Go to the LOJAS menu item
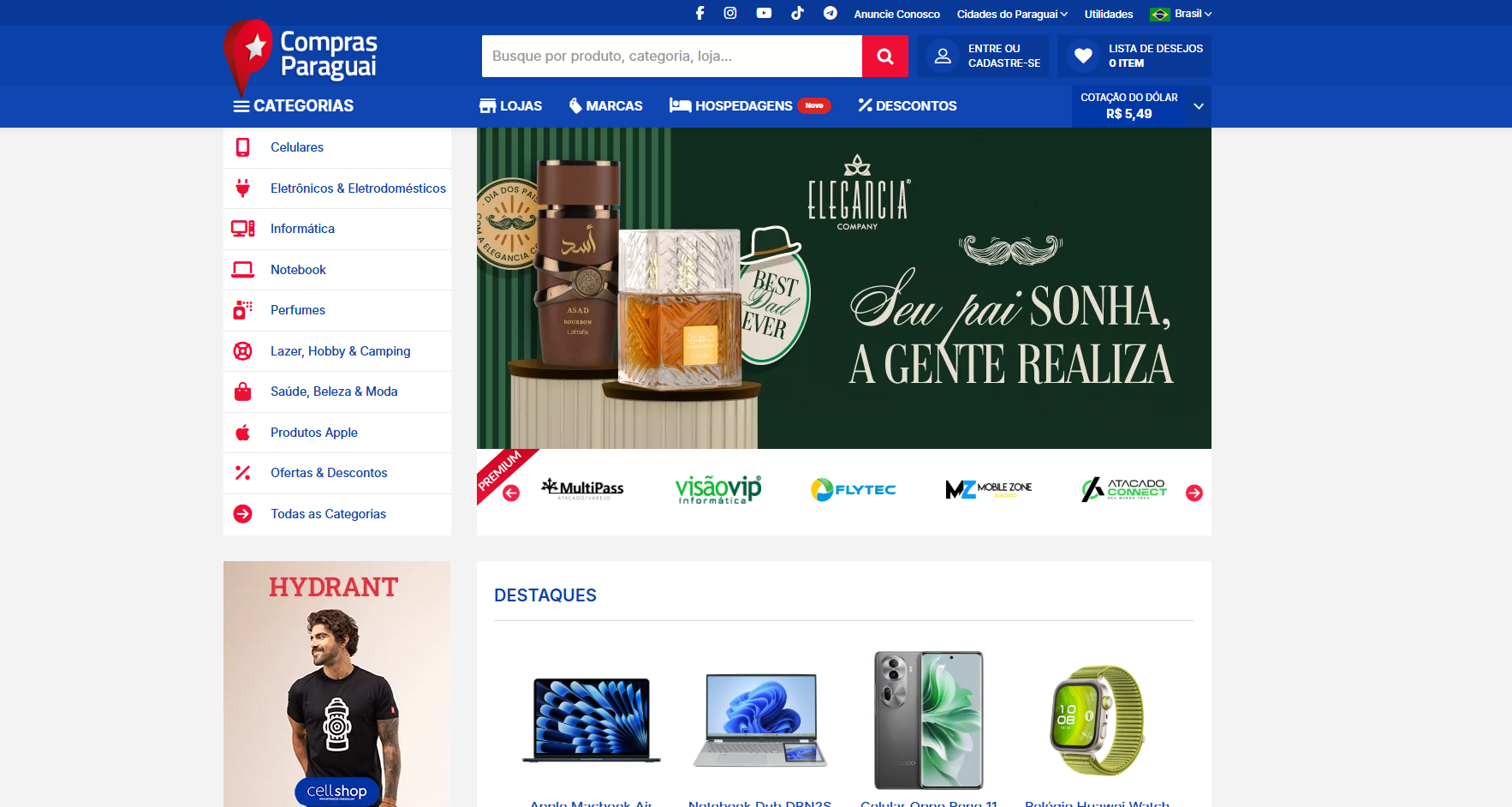The width and height of the screenshot is (1512, 807). (511, 106)
